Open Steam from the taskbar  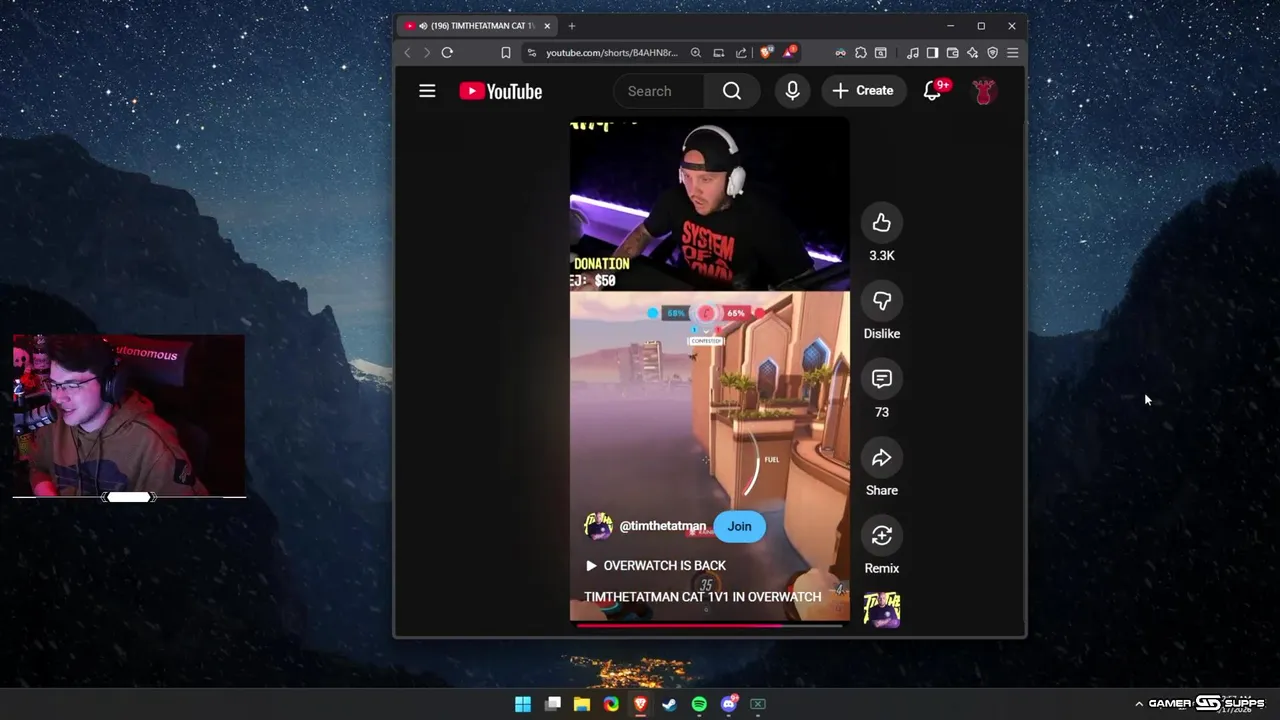[669, 704]
